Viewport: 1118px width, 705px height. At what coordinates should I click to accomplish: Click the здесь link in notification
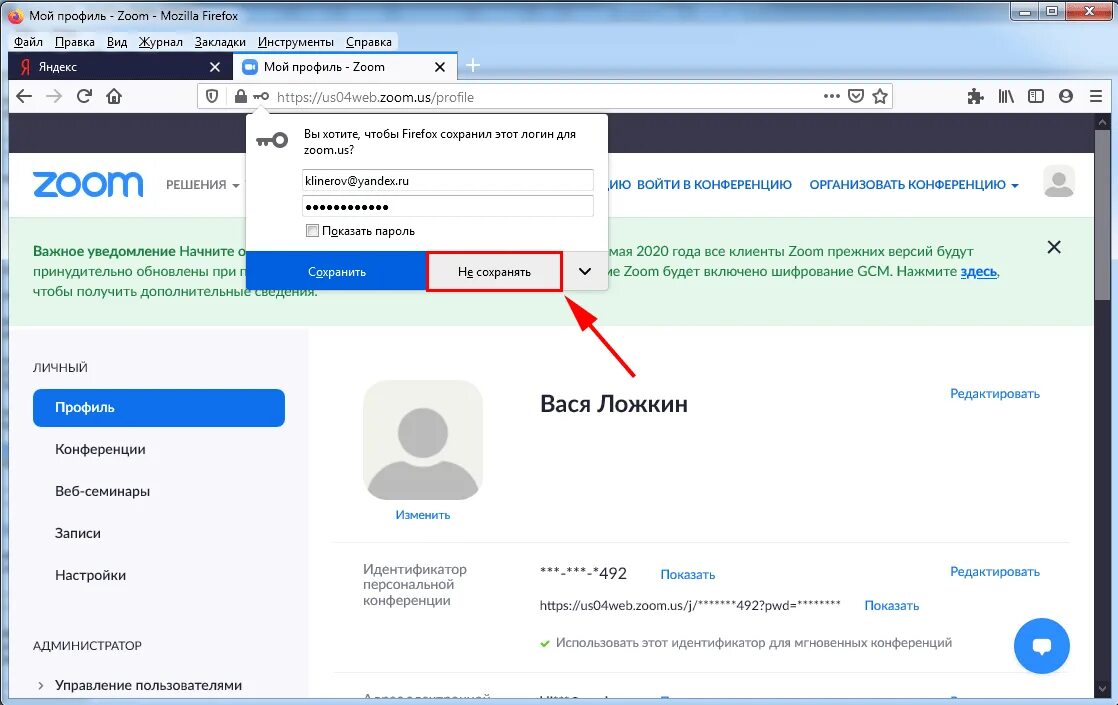click(x=979, y=271)
